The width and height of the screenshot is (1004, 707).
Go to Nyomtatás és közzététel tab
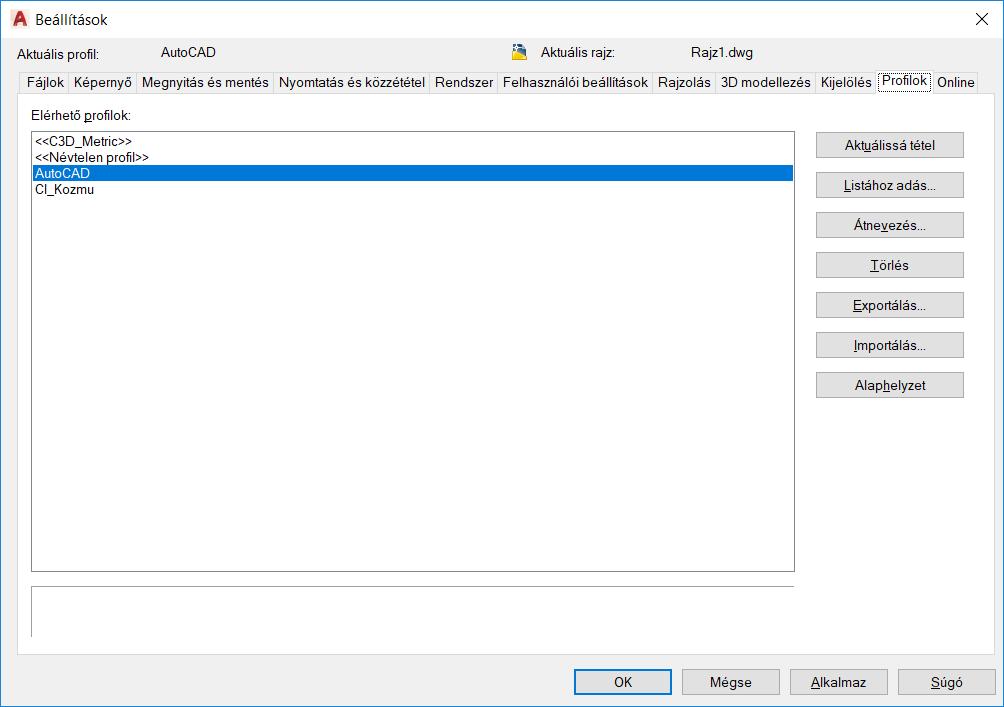pos(352,83)
